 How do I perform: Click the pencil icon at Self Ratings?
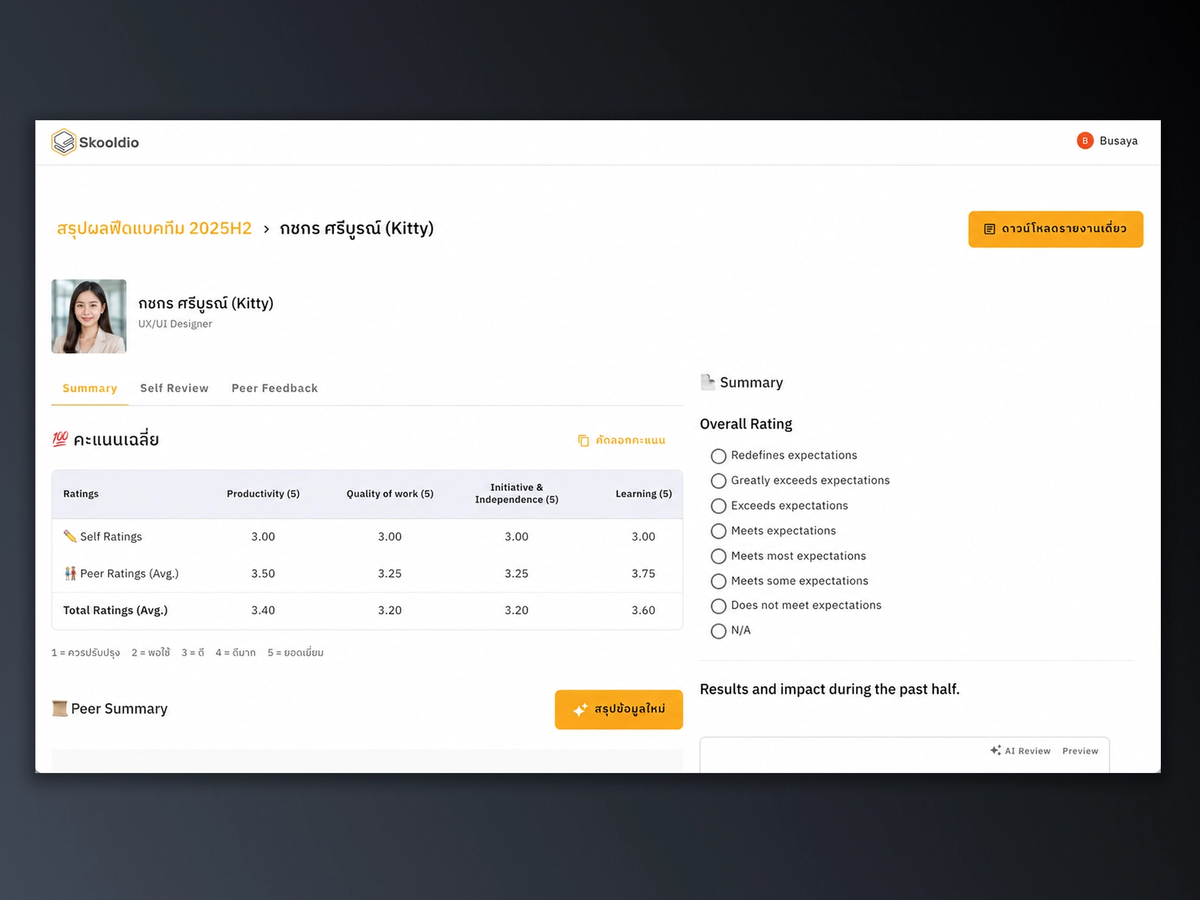70,536
